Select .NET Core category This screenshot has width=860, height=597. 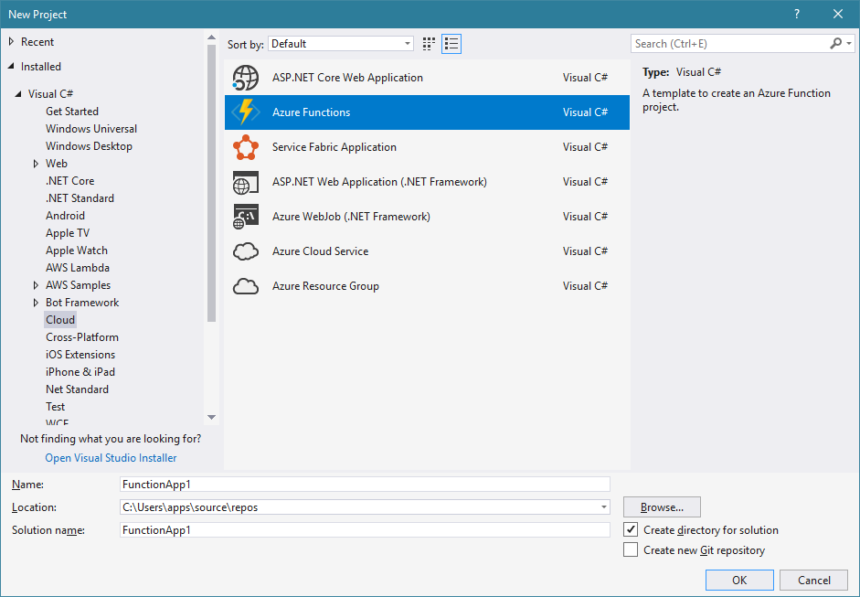70,181
